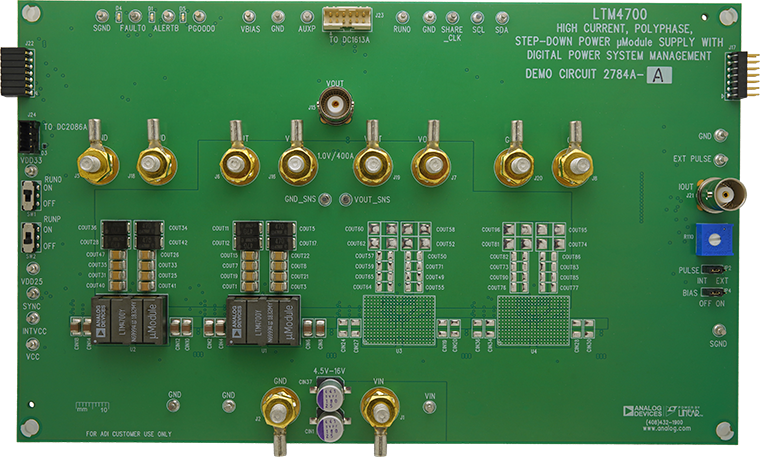This screenshot has height=457, width=760.
Task: Select the empty U3 module footprint
Action: point(399,320)
